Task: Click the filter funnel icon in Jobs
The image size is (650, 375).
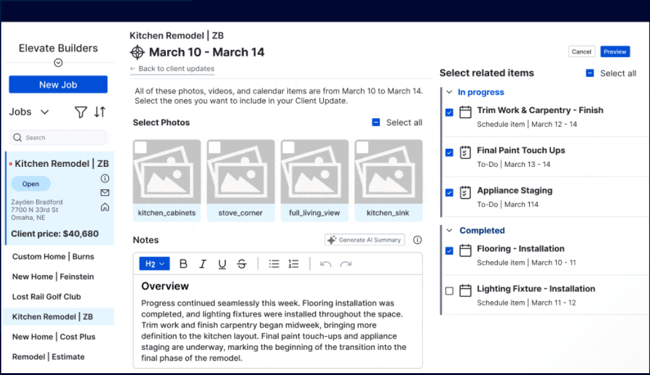Action: (x=81, y=112)
